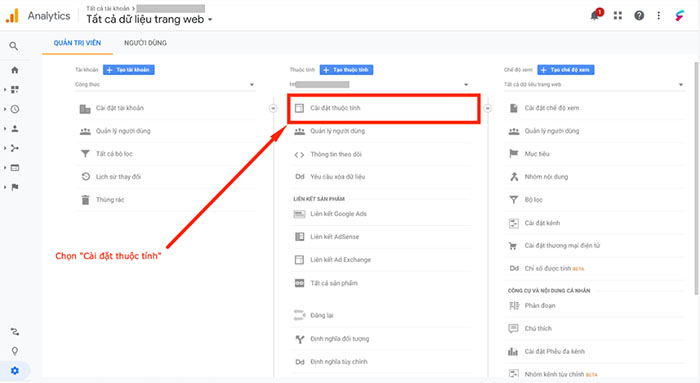
Task: Switch to the 'NGƯỜI DÙNG' tab
Action: coord(145,43)
